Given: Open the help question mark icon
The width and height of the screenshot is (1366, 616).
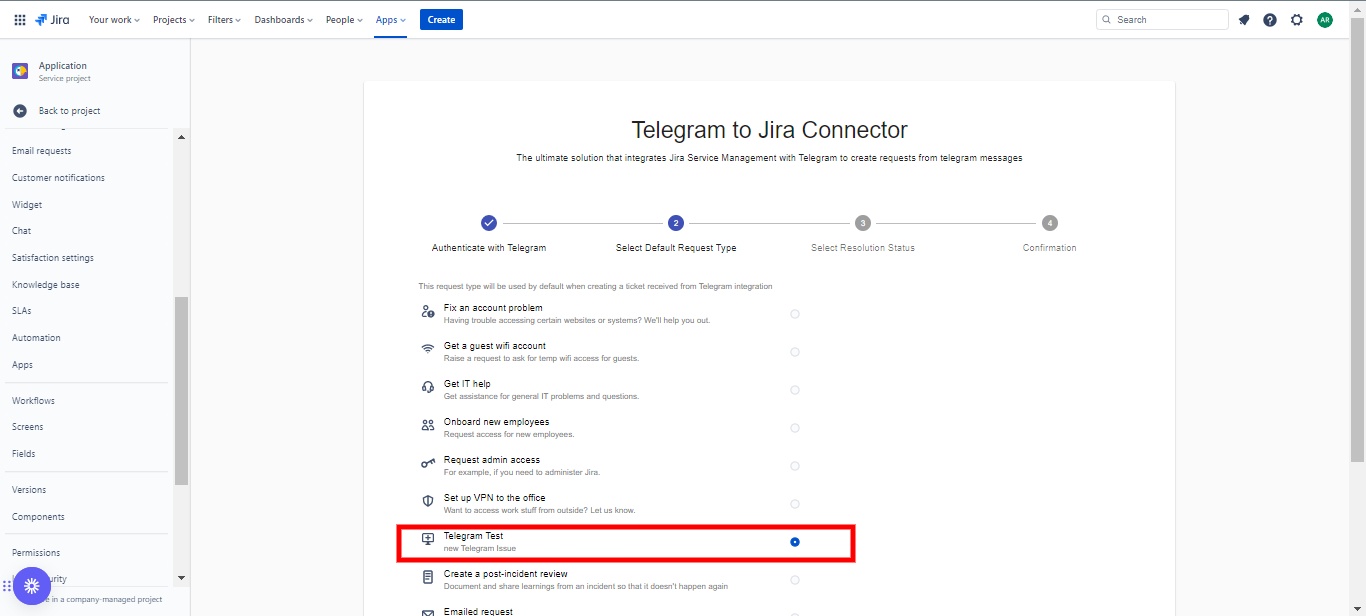Looking at the screenshot, I should pos(1270,20).
